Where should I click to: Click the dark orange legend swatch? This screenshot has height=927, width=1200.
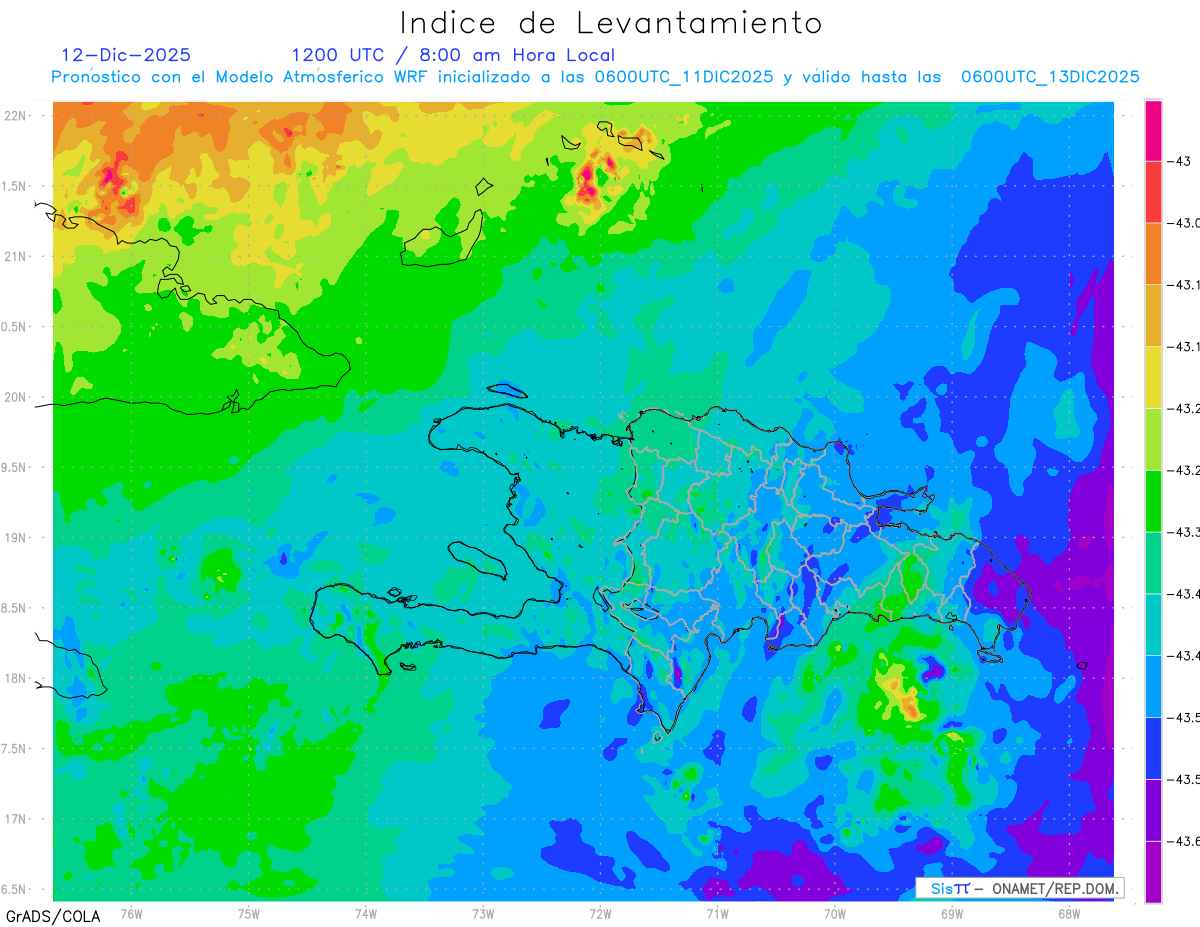click(x=1153, y=254)
